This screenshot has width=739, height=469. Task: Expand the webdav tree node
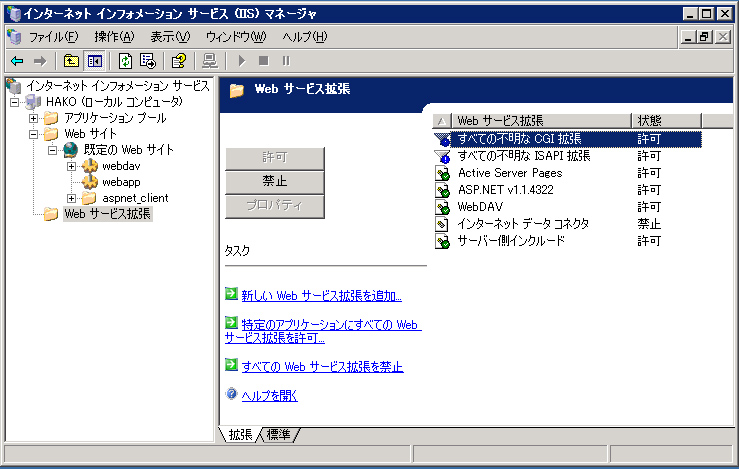71,166
